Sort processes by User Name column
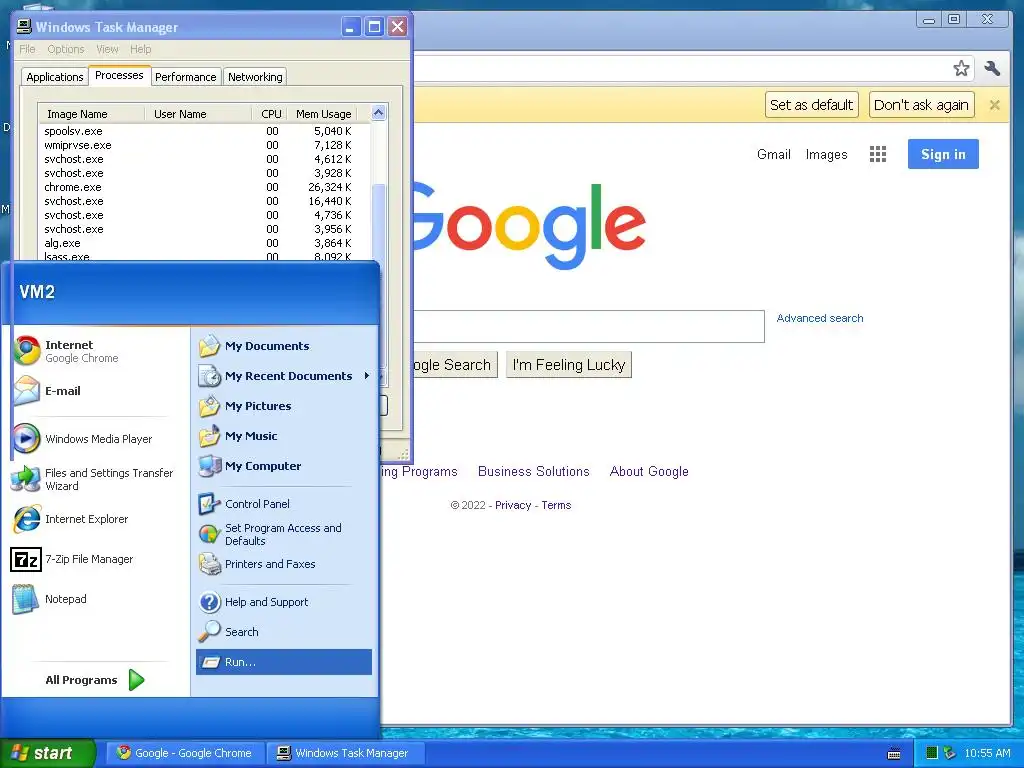Screen dimensions: 1024x768 point(198,114)
